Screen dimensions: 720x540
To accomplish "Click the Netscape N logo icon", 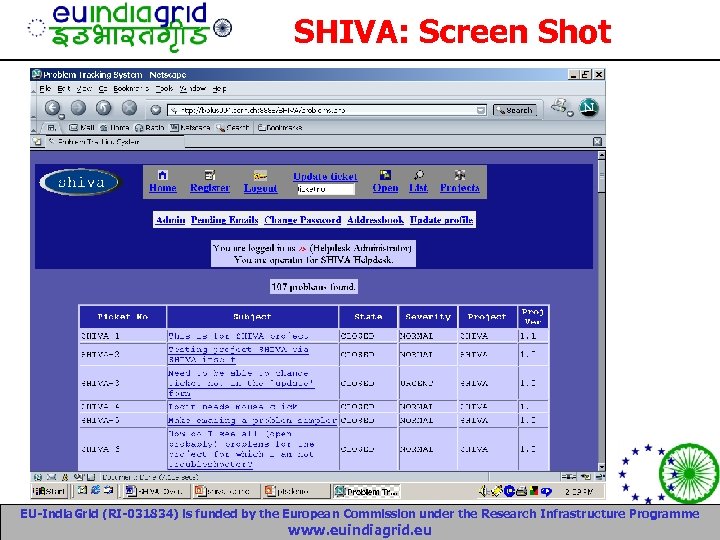I will coord(588,108).
